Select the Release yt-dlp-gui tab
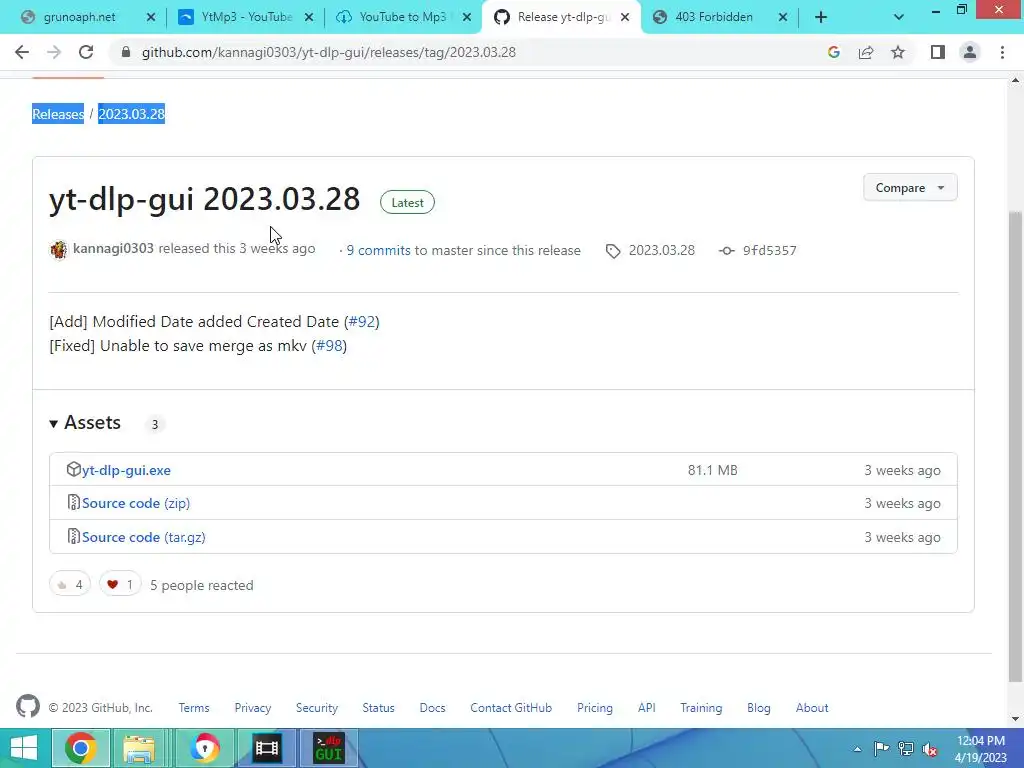 click(x=563, y=17)
